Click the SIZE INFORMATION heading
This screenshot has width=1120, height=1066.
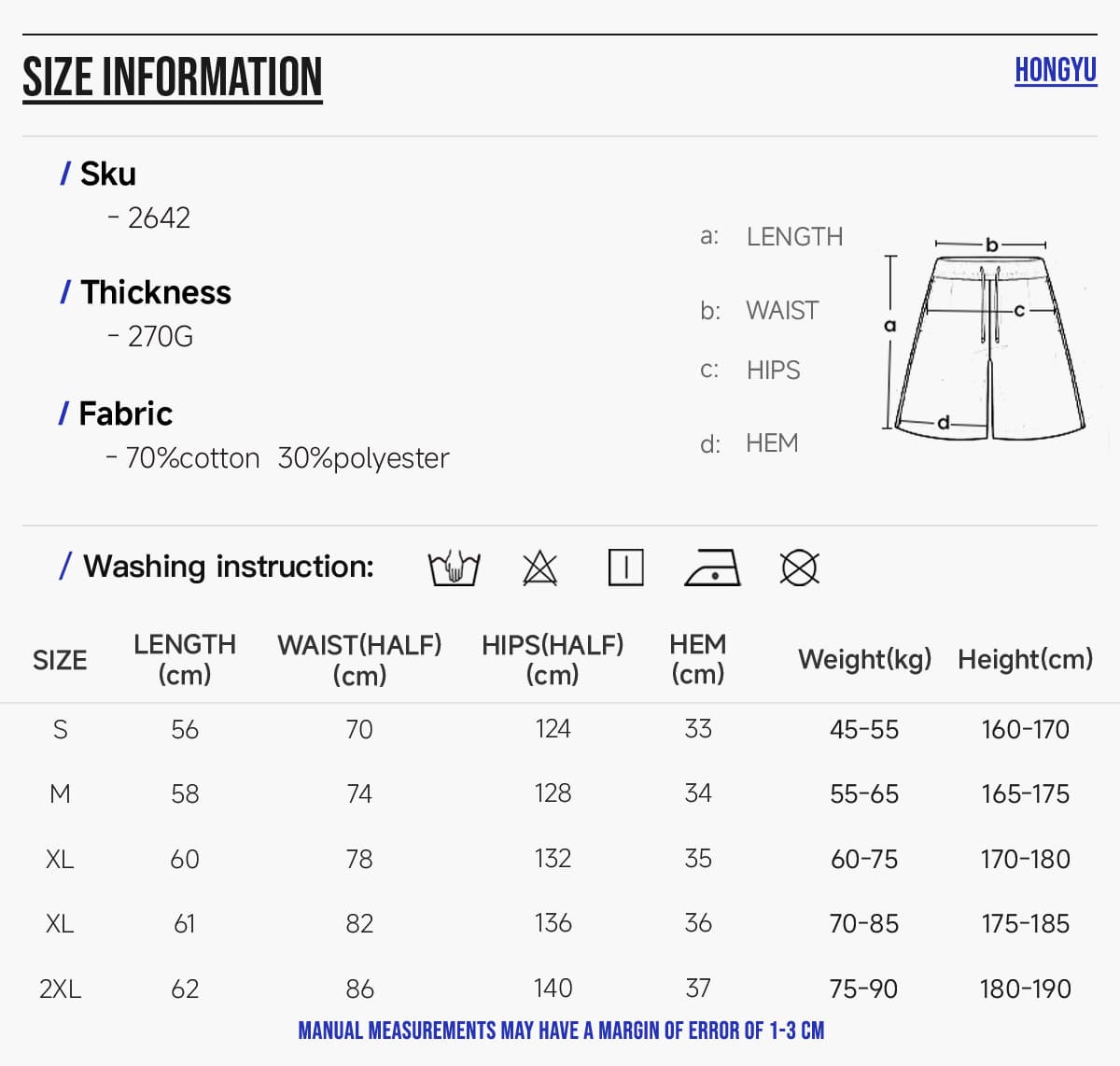coord(173,77)
